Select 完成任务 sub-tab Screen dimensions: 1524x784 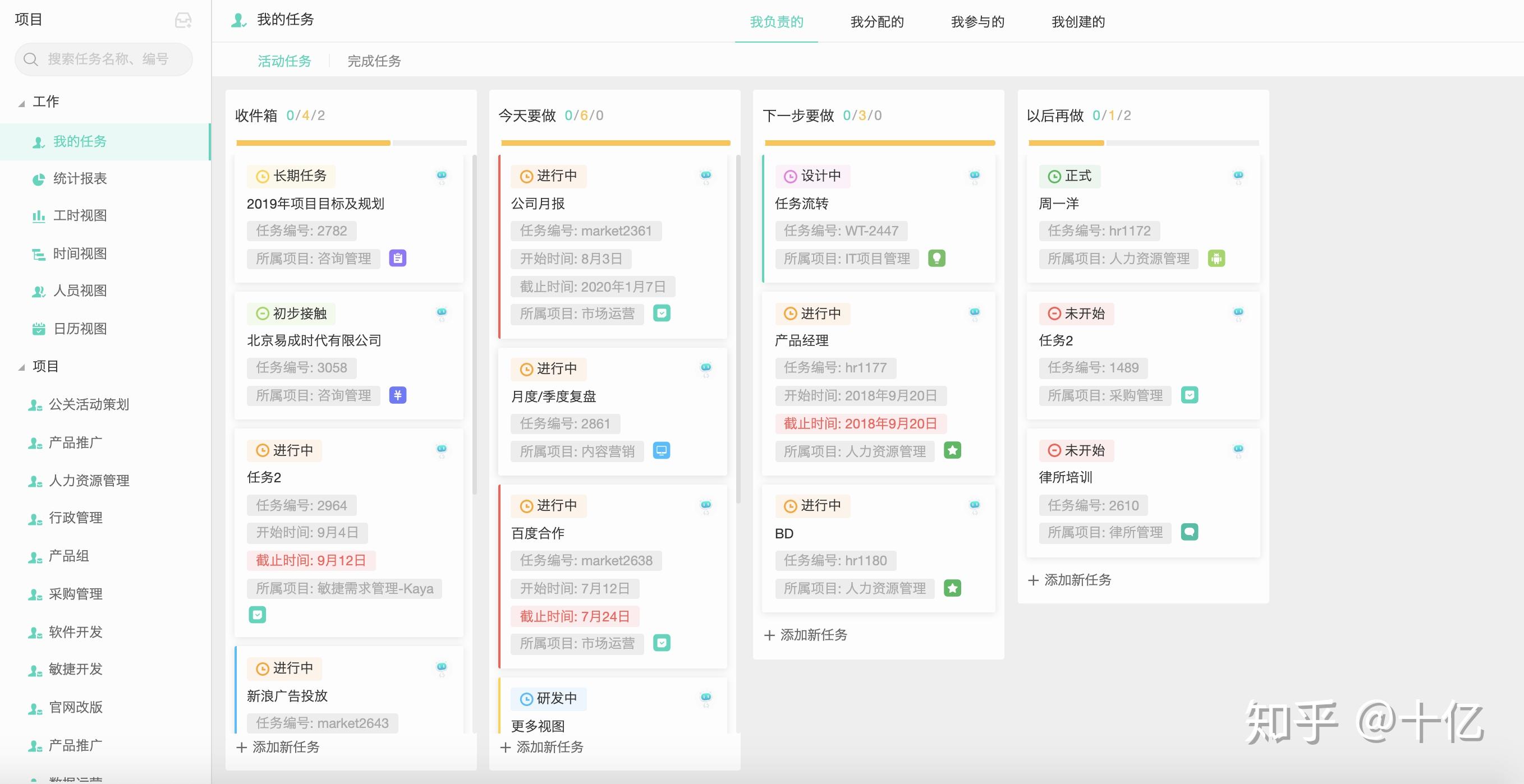374,61
